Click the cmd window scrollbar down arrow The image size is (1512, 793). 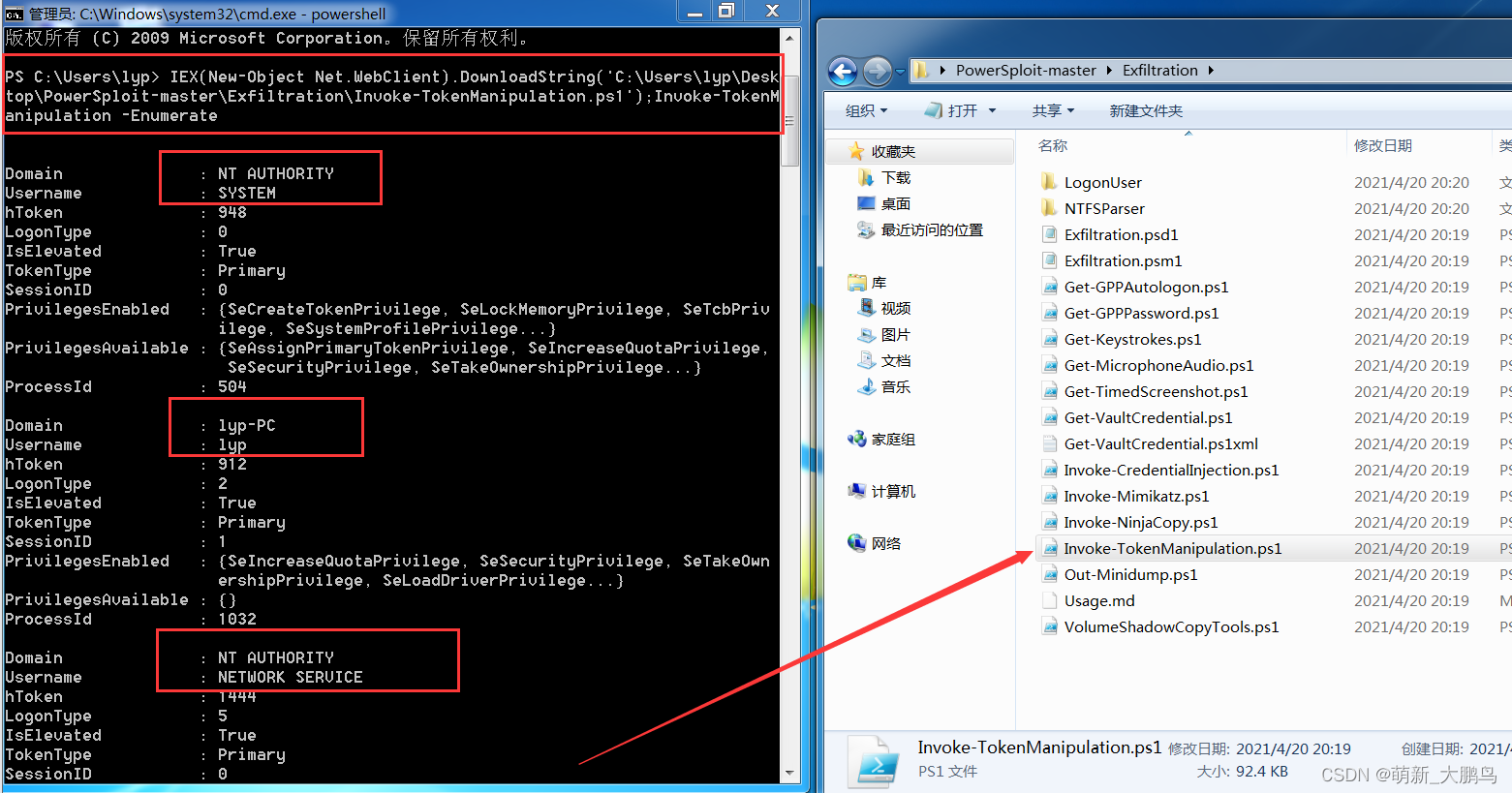coord(790,773)
